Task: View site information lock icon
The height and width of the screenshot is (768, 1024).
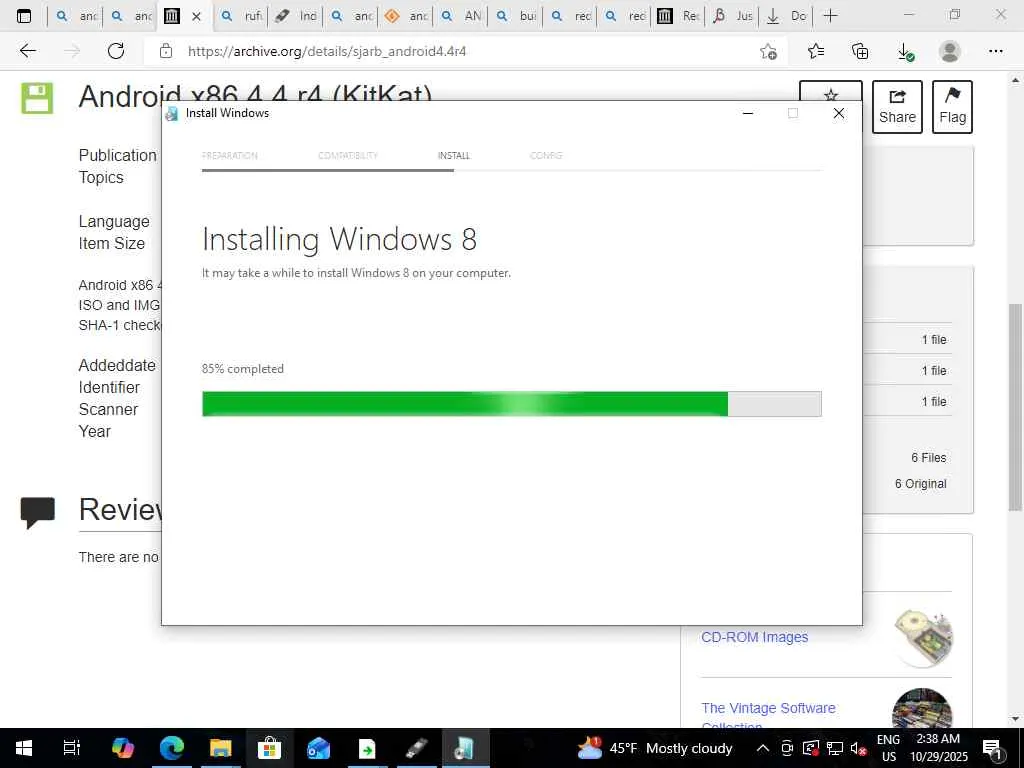Action: click(x=166, y=51)
